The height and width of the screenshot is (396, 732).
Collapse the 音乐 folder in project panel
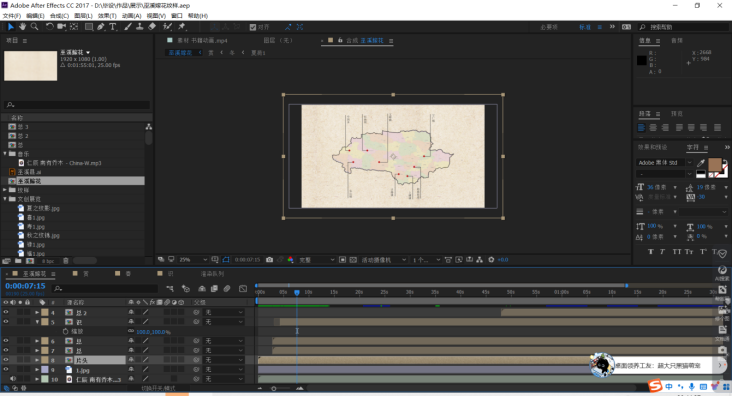[x=5, y=154]
